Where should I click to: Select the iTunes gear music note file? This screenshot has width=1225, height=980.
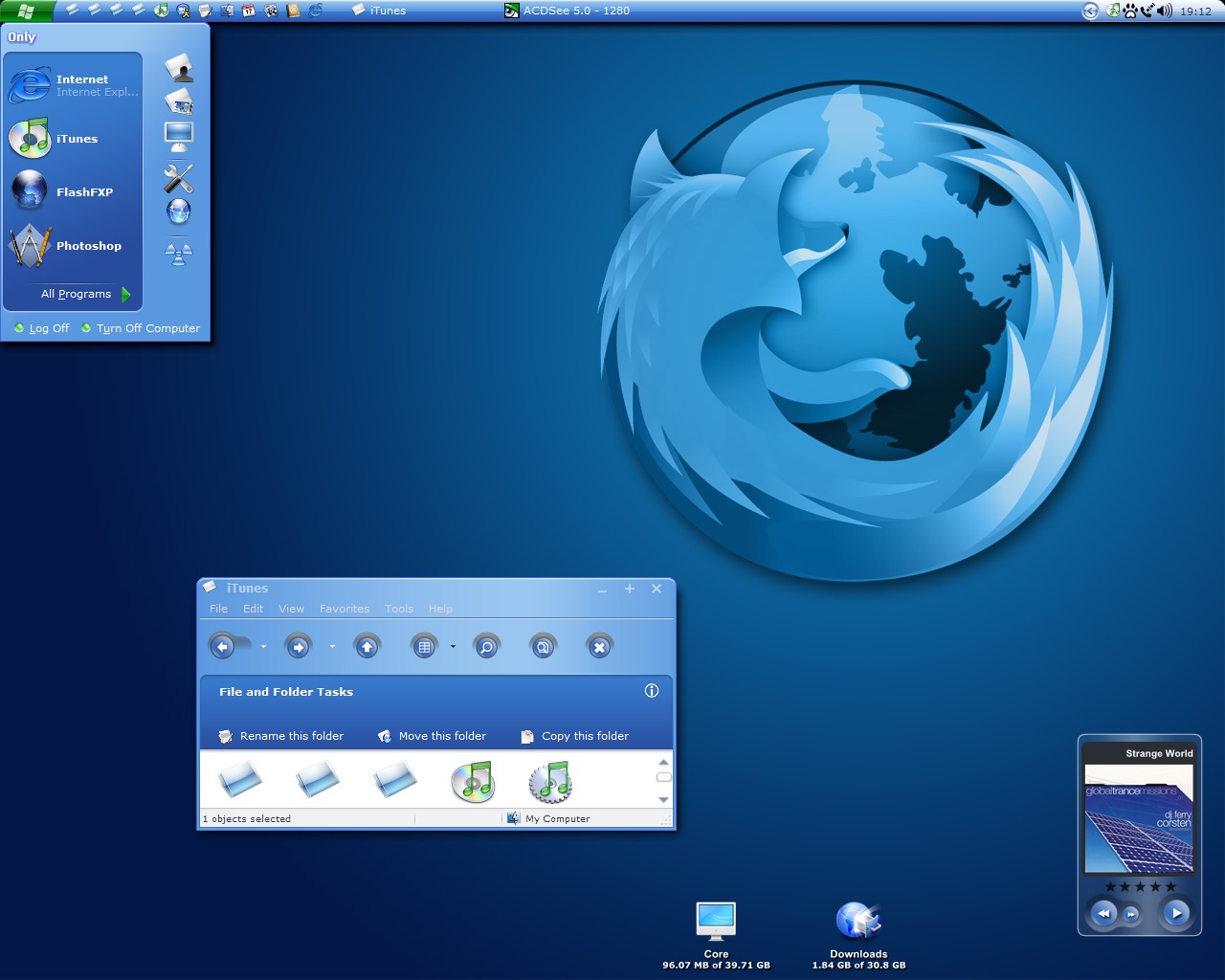[x=550, y=781]
